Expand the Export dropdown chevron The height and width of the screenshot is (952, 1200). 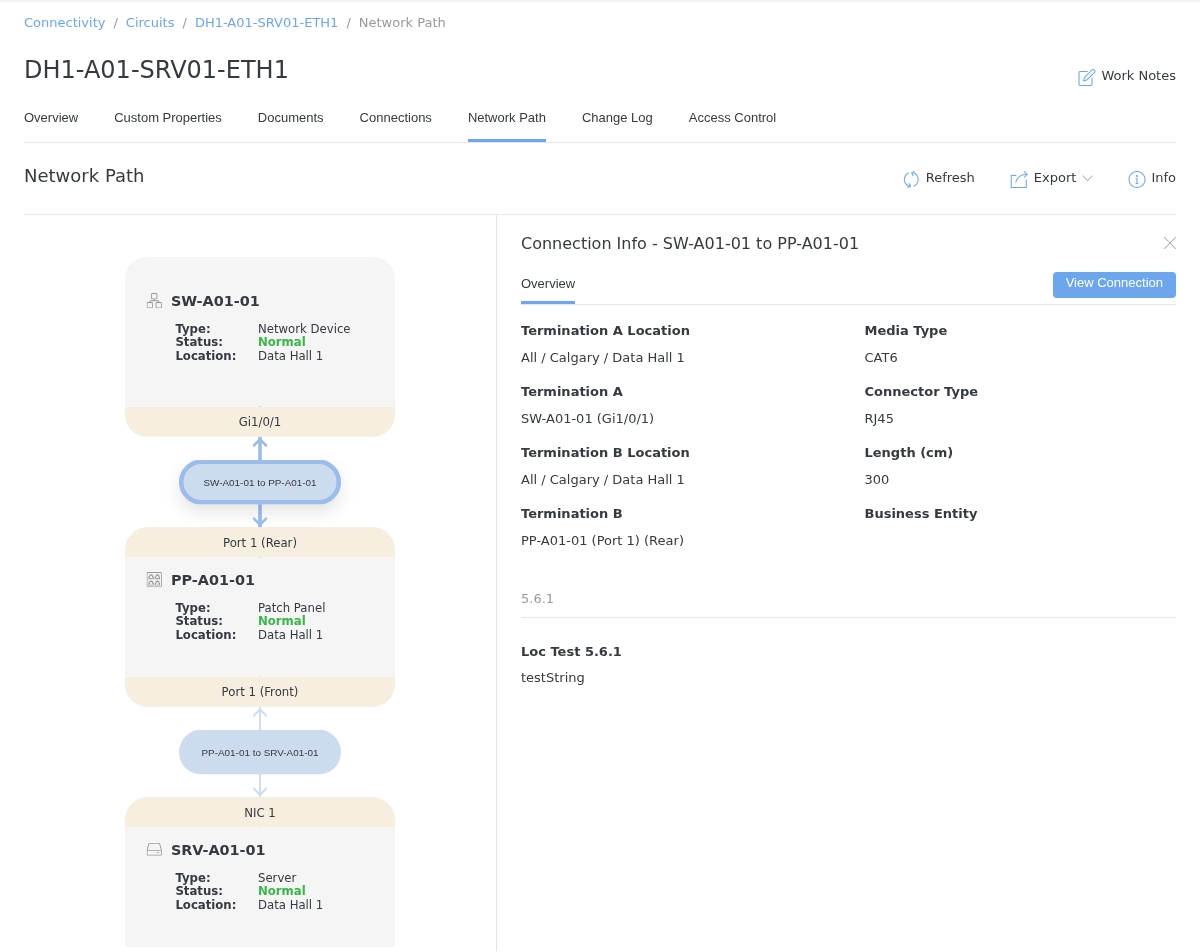click(x=1088, y=178)
